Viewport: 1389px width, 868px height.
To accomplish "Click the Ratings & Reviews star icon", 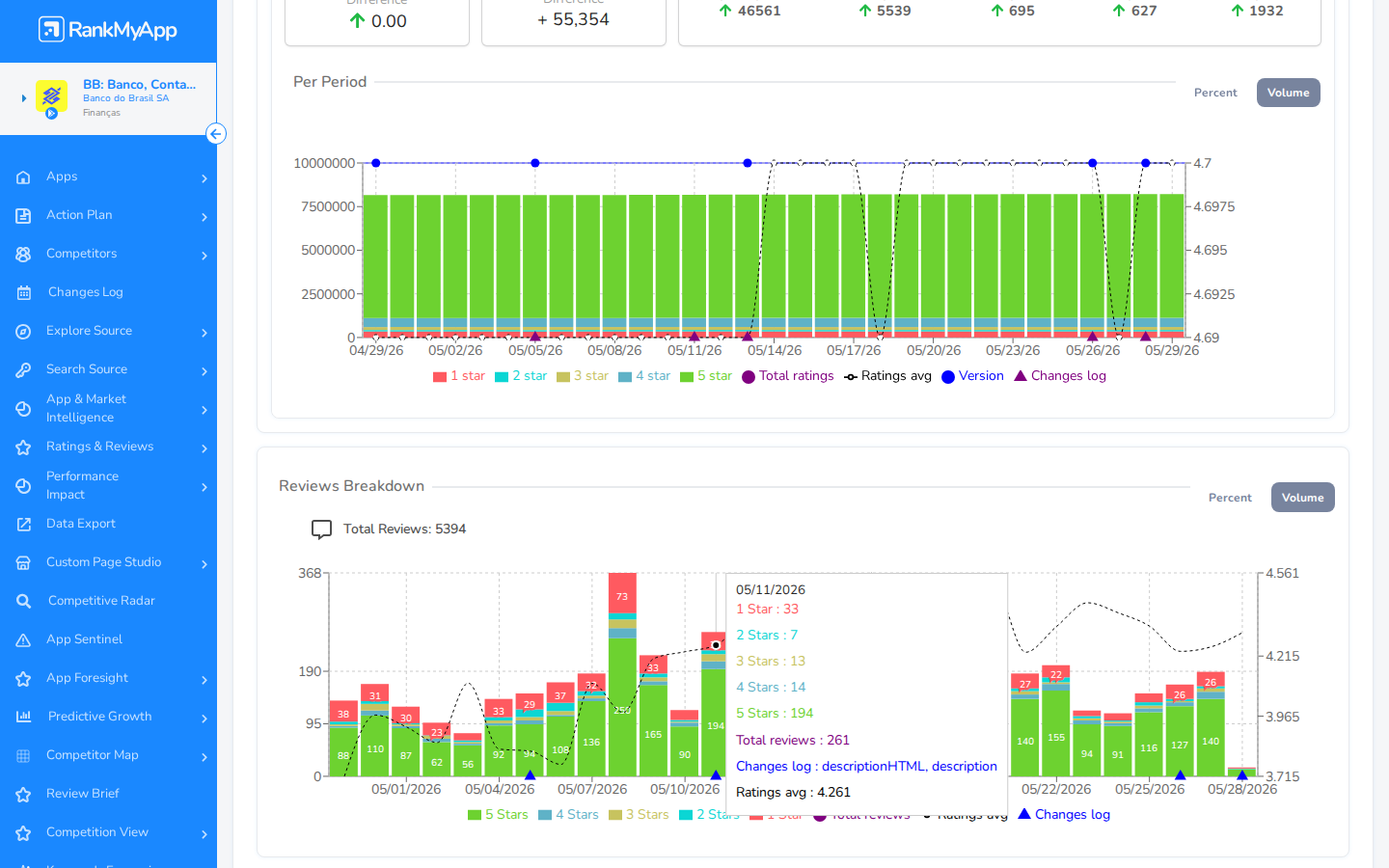I will tap(24, 447).
